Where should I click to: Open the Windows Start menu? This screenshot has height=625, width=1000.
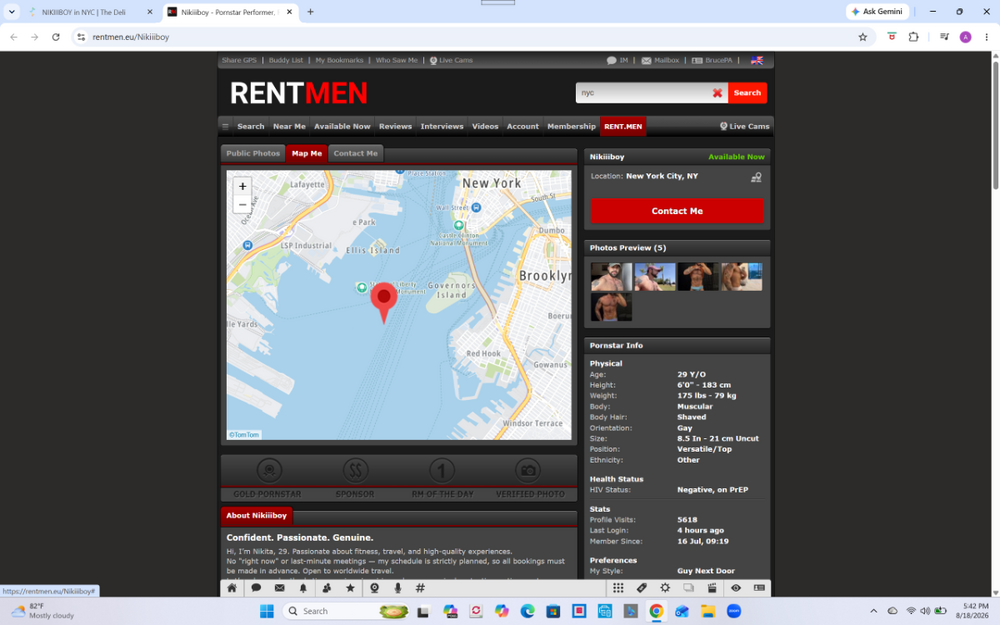267,611
